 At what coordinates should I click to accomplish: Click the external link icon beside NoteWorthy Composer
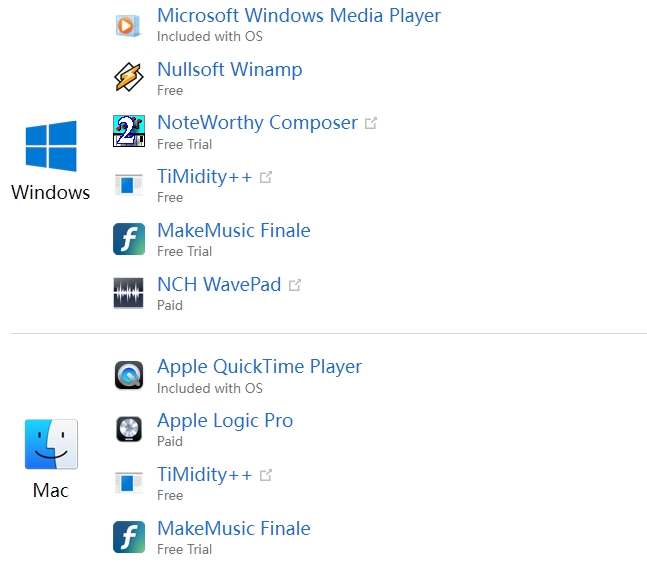[371, 123]
